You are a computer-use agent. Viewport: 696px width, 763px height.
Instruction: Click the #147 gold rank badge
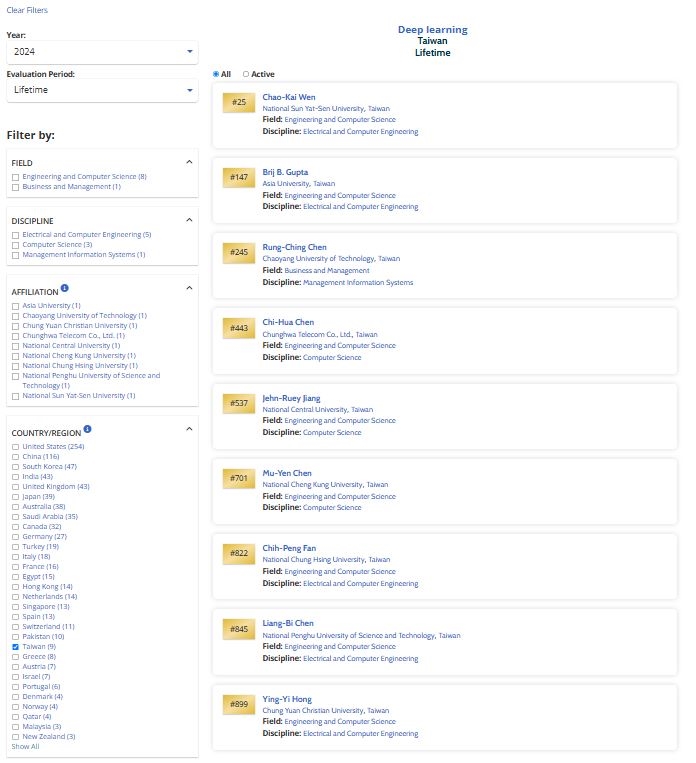point(239,177)
